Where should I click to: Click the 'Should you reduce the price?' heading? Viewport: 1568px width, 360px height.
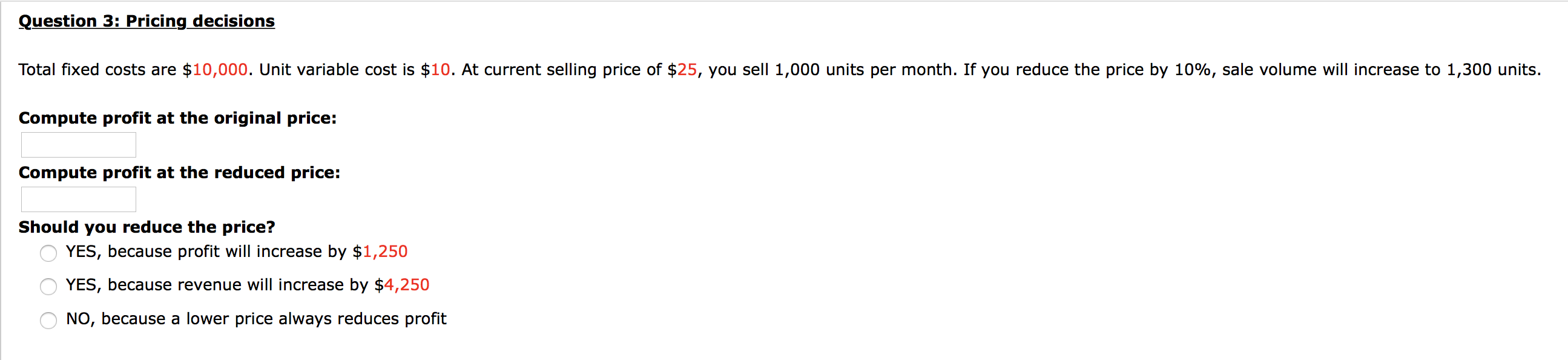(x=146, y=226)
